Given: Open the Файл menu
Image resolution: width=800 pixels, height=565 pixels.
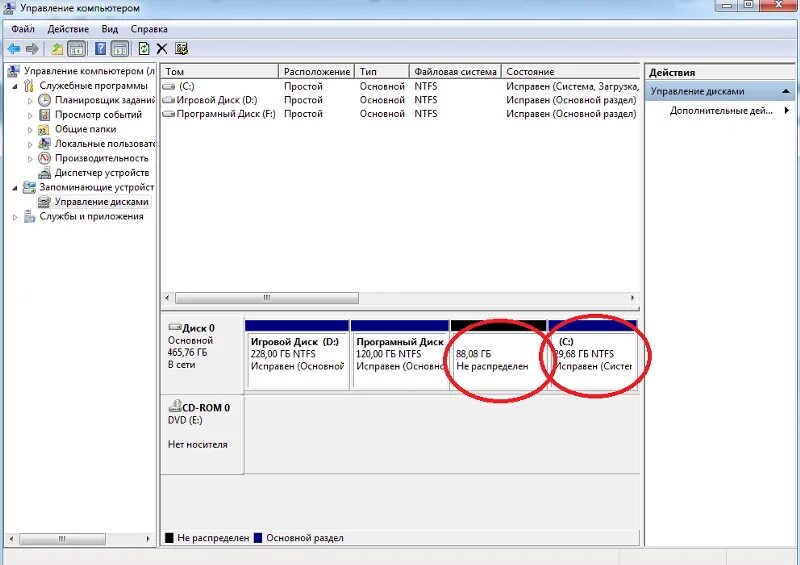Looking at the screenshot, I should [23, 29].
